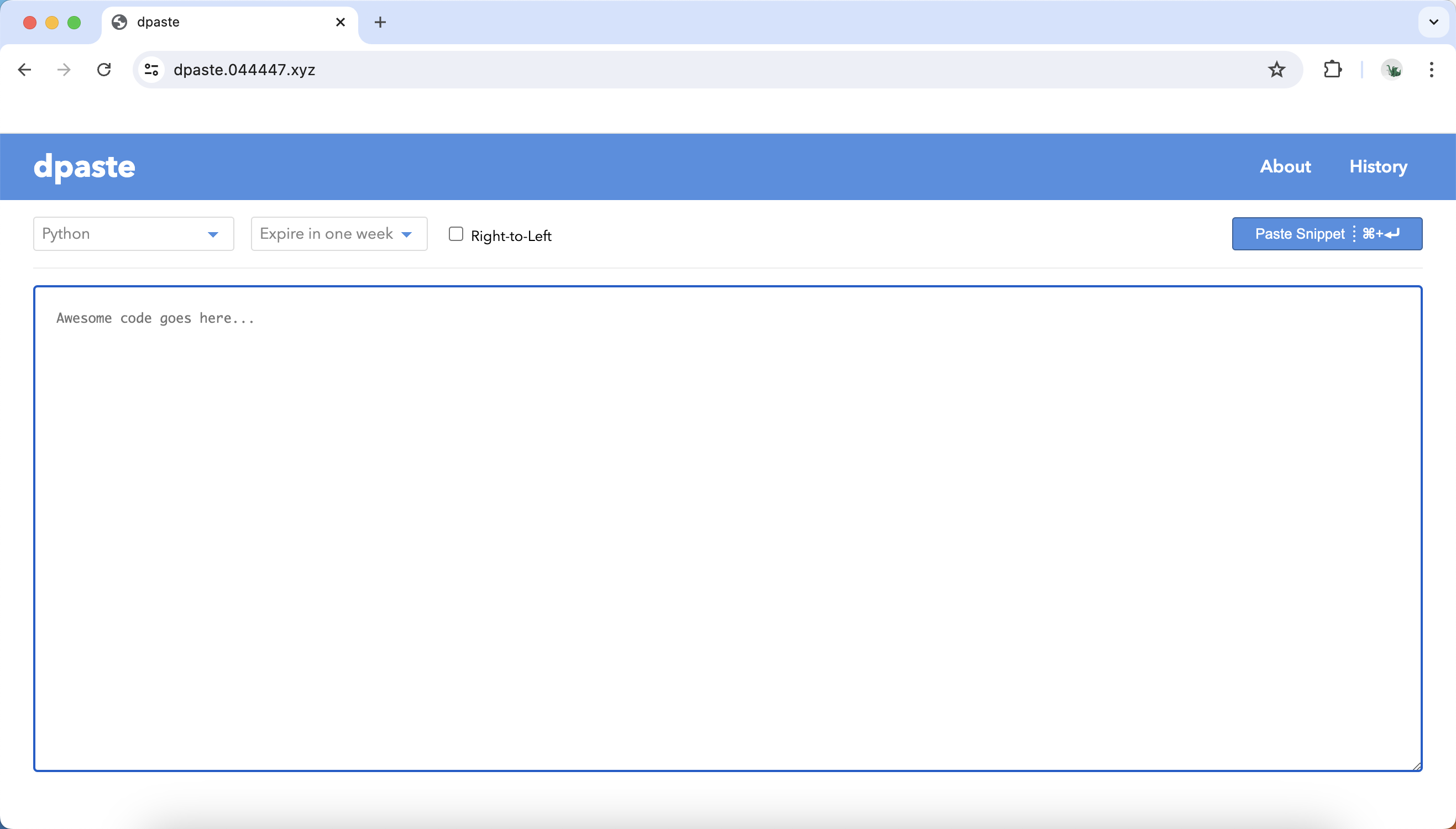Click the forward navigation arrow
Image resolution: width=1456 pixels, height=829 pixels.
64,70
